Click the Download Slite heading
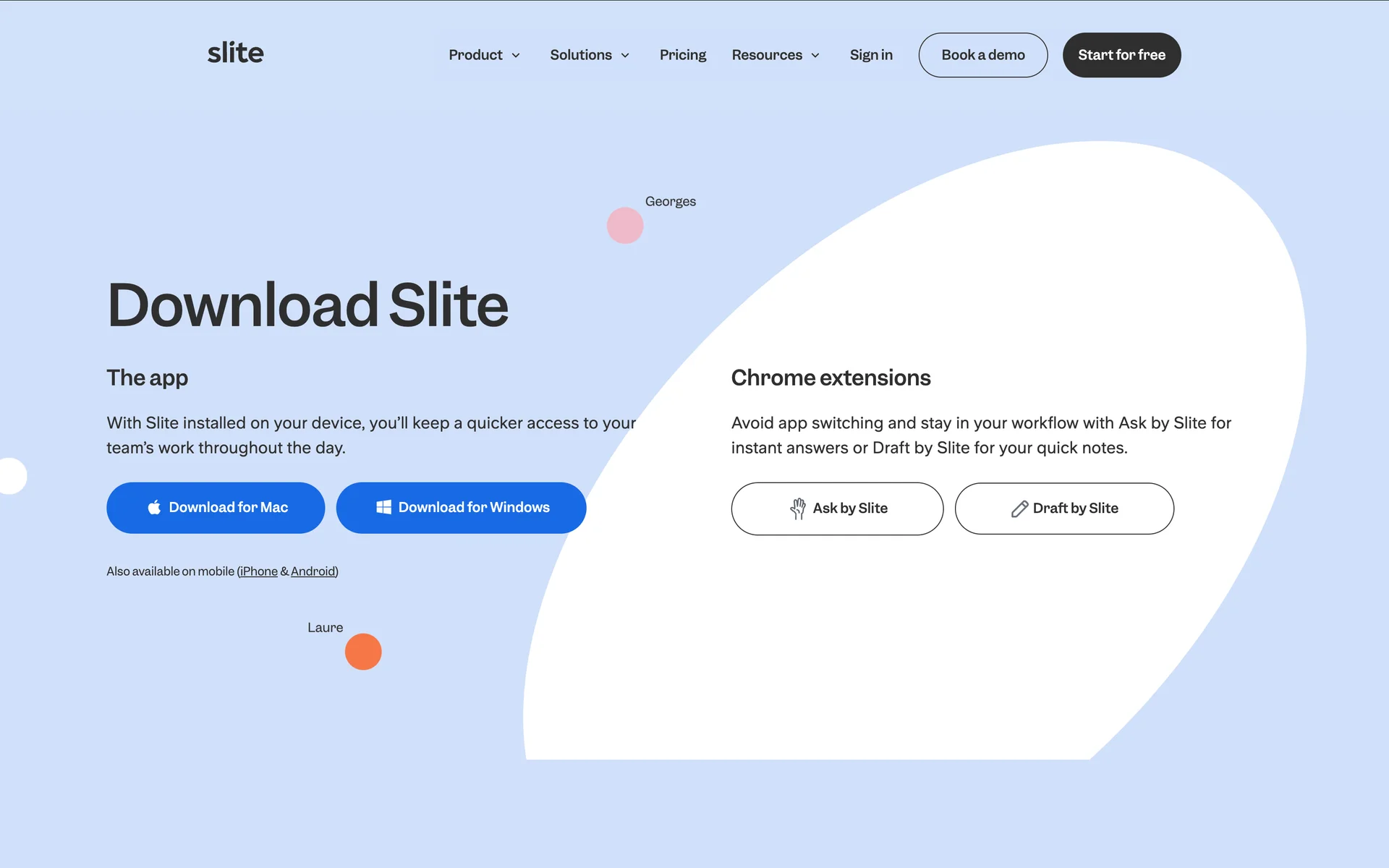Screen dimensions: 1389x868 tap(307, 305)
